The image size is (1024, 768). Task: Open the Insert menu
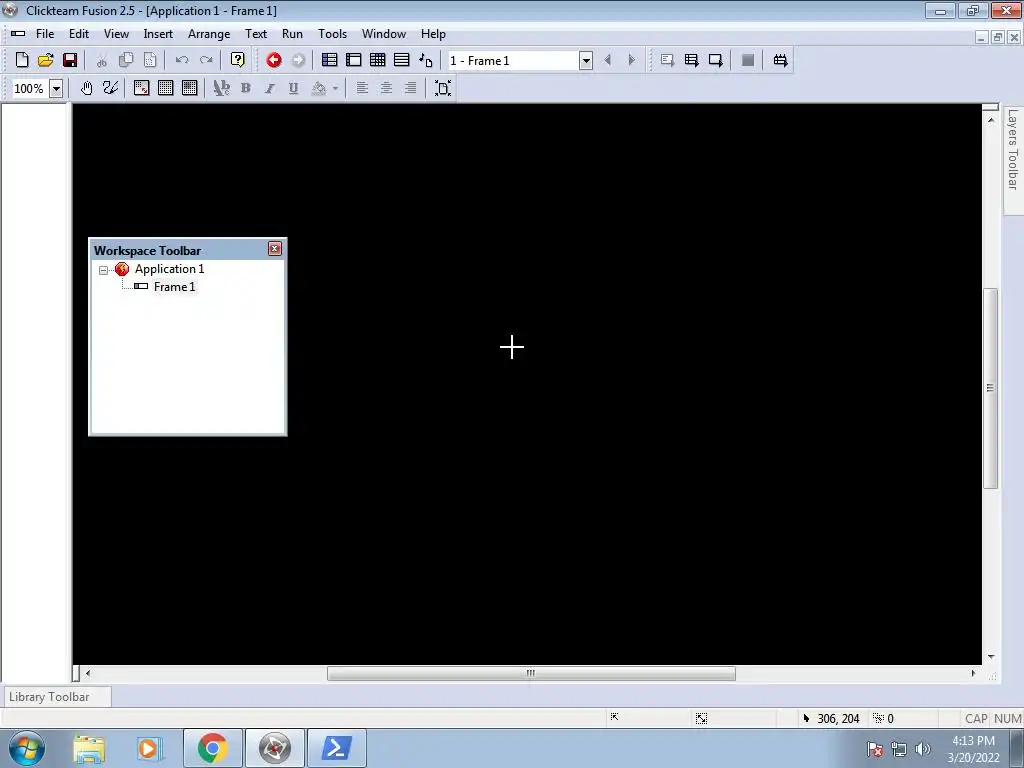pos(158,34)
